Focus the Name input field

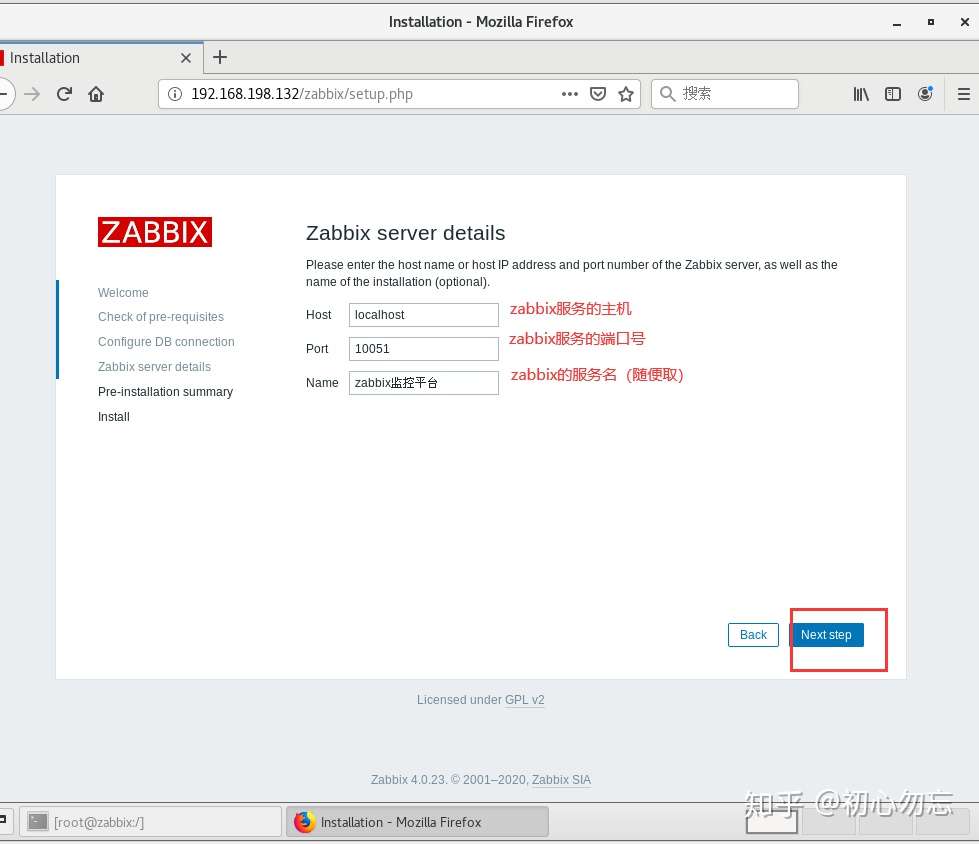click(423, 383)
